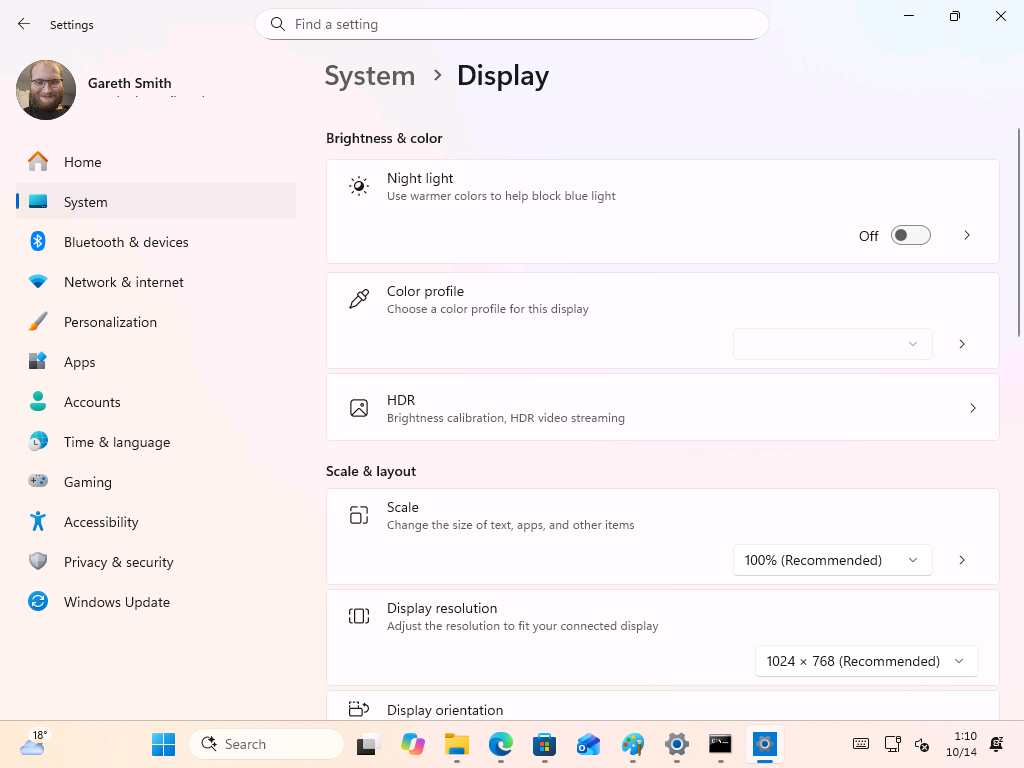Open Bluetooth & devices settings

(155, 242)
